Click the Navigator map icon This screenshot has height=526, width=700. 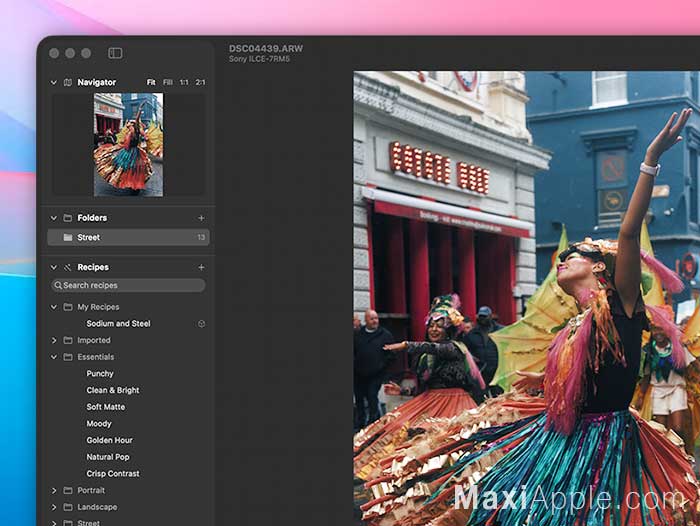pos(68,82)
